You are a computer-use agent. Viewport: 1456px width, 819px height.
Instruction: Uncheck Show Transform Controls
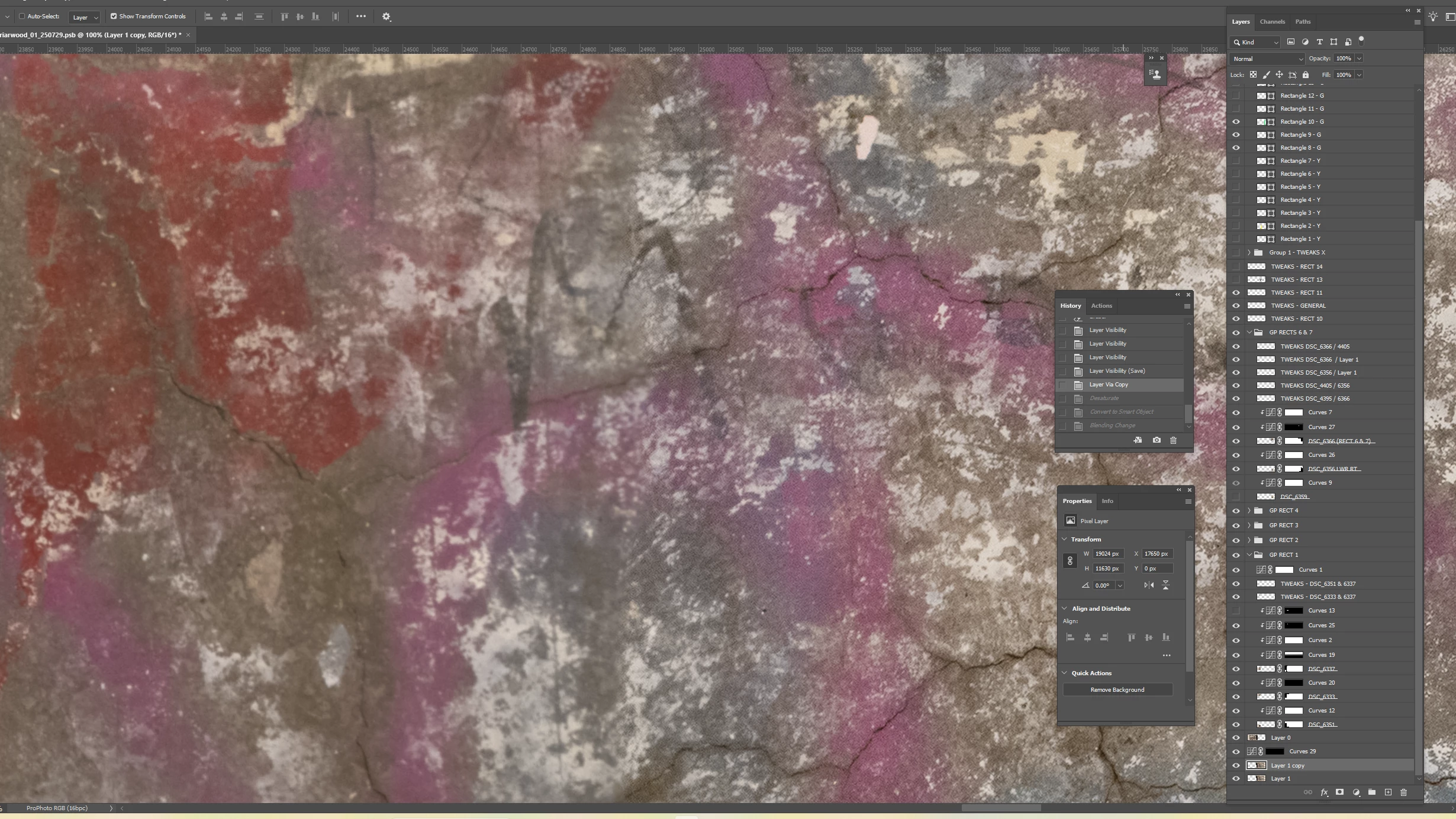coord(114,17)
